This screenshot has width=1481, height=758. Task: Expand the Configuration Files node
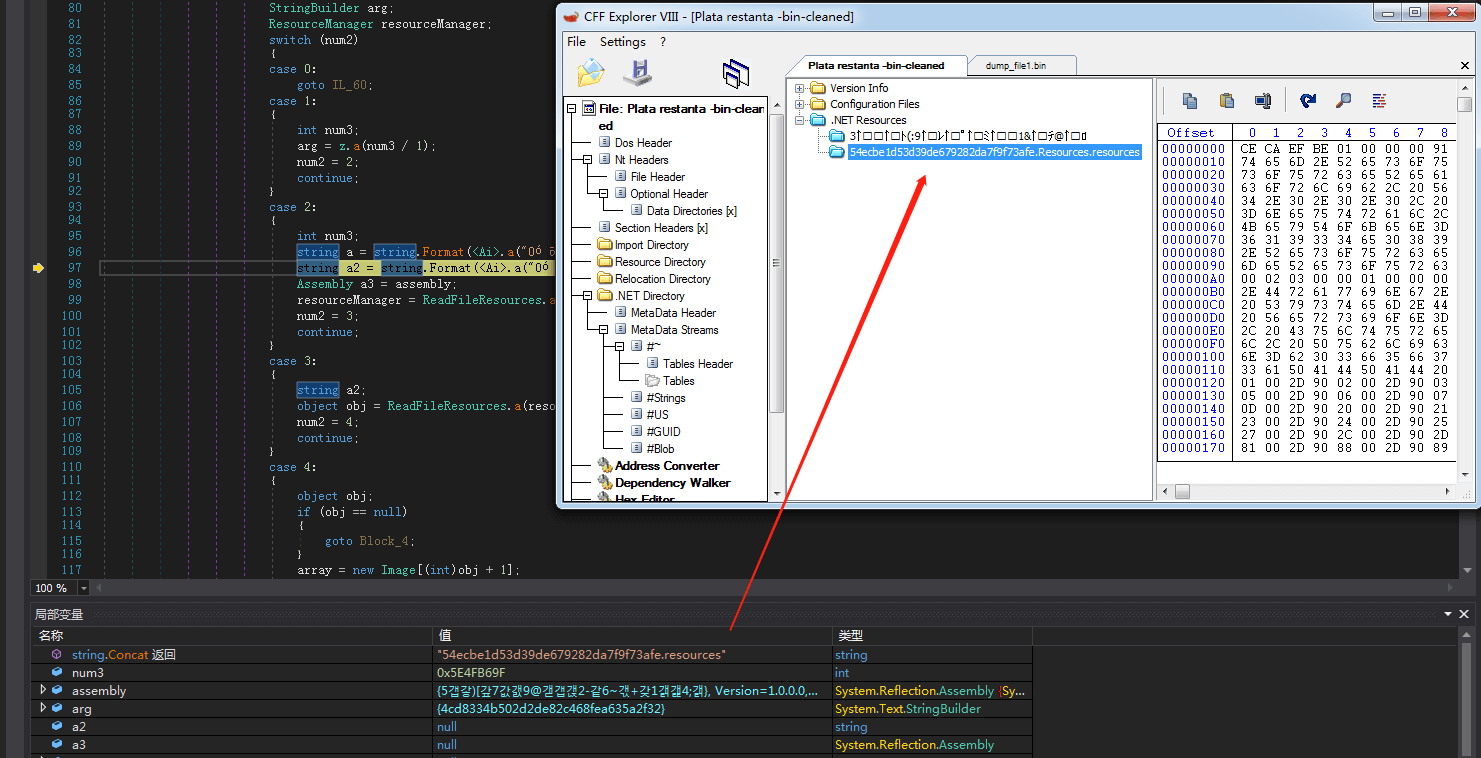800,104
